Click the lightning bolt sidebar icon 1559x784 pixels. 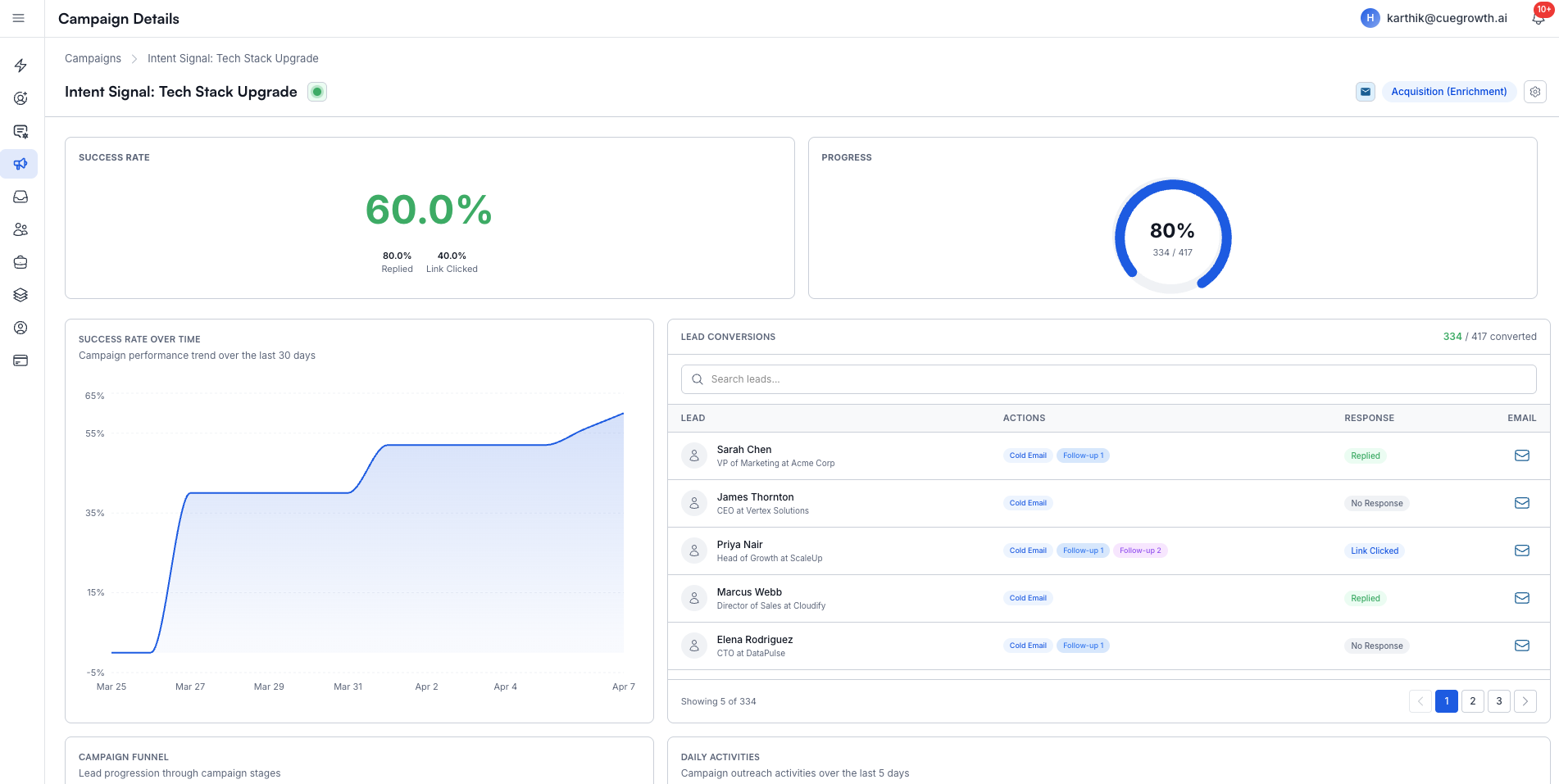[20, 66]
